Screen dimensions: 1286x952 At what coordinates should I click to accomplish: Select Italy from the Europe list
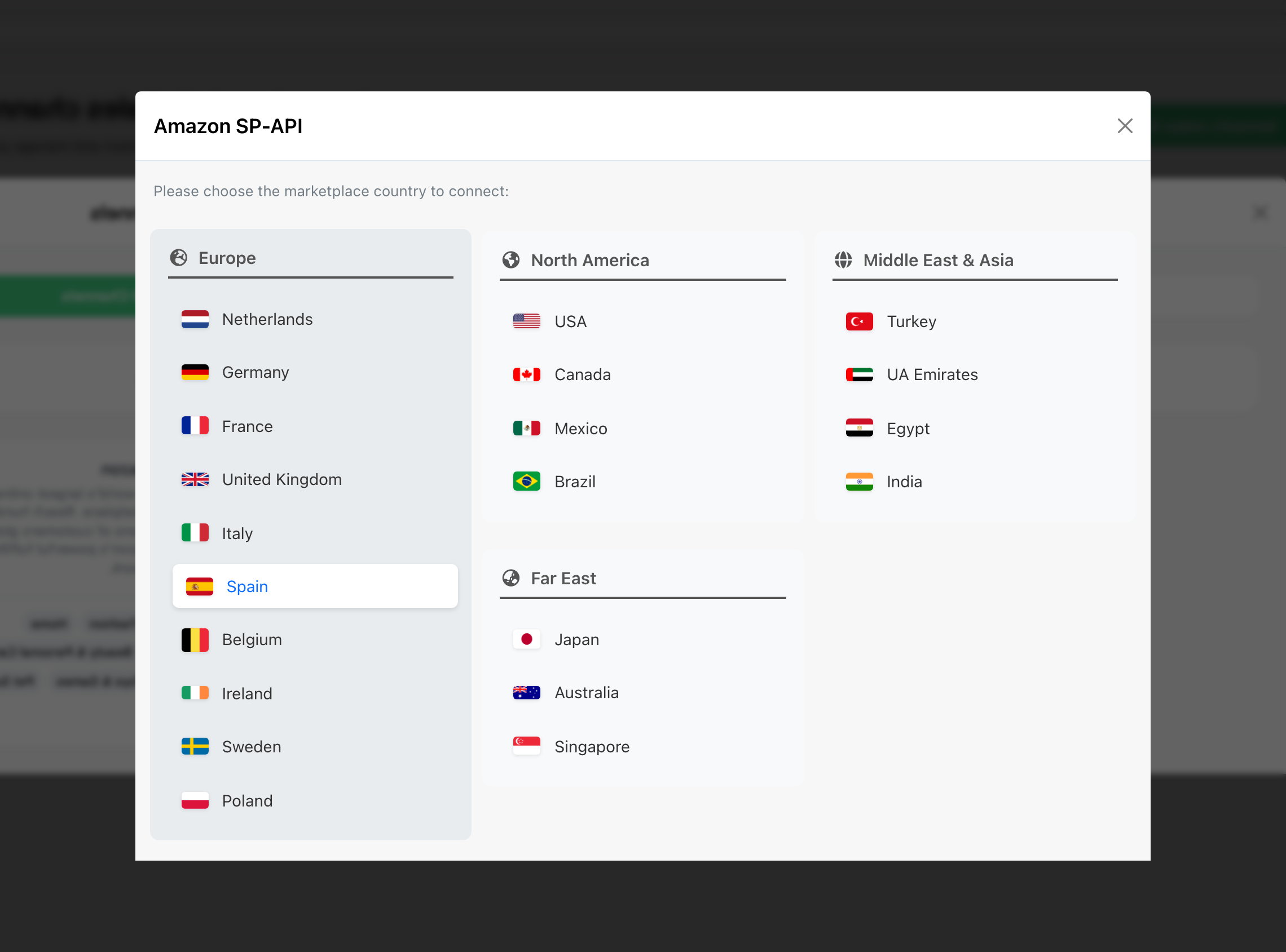[311, 533]
